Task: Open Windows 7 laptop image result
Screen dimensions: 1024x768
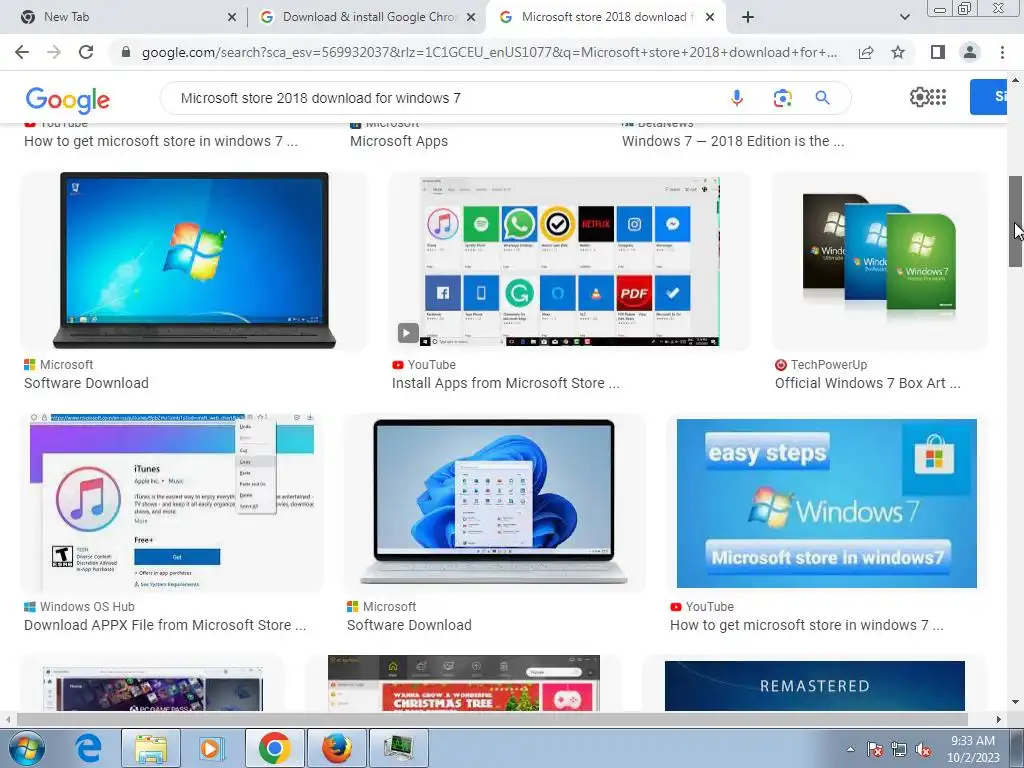Action: 194,261
